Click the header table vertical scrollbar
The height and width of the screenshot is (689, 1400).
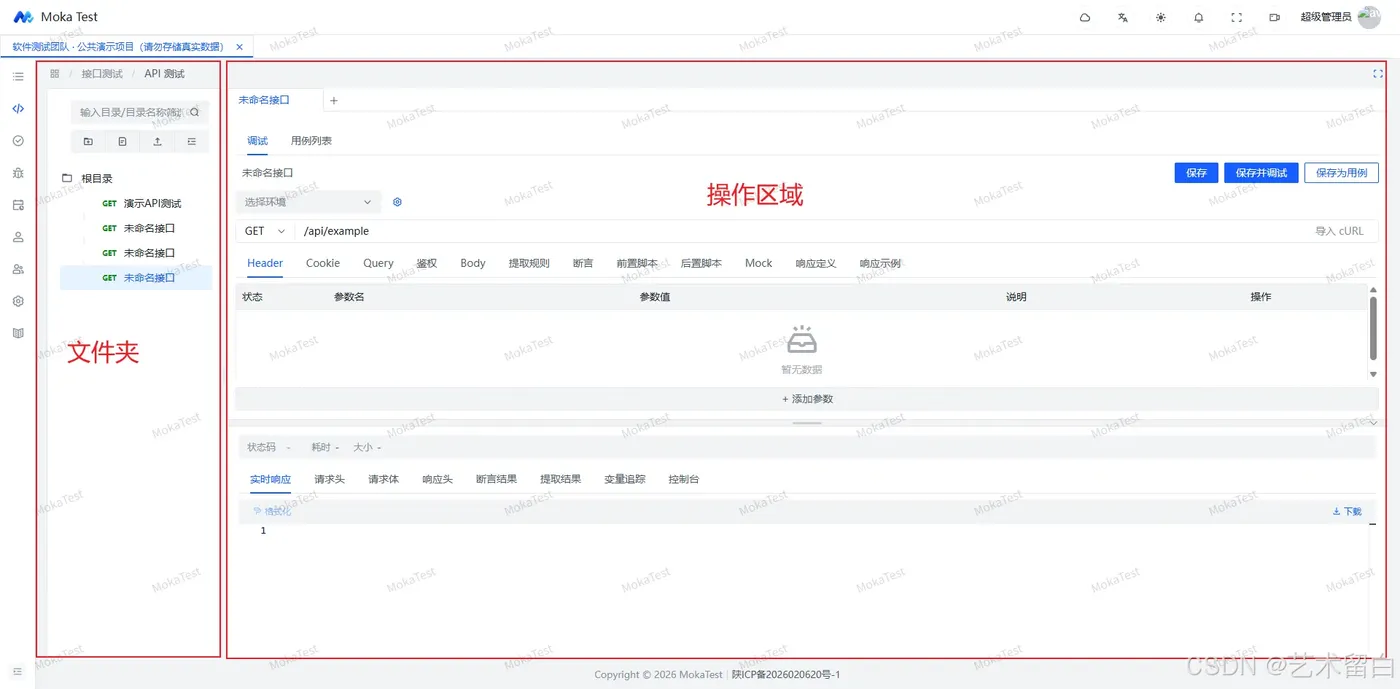pyautogui.click(x=1373, y=327)
